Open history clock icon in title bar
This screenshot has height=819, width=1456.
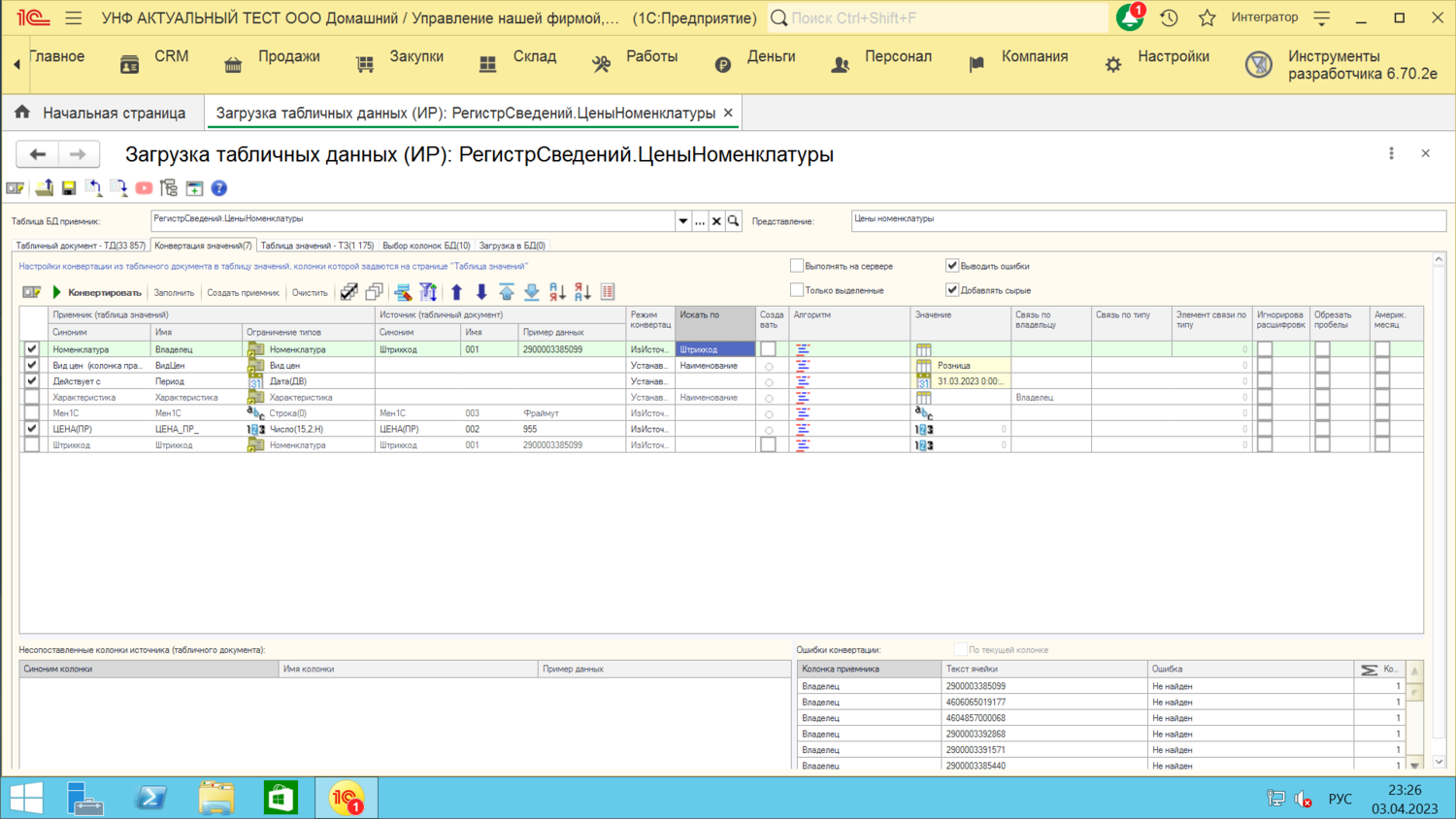click(x=1169, y=17)
